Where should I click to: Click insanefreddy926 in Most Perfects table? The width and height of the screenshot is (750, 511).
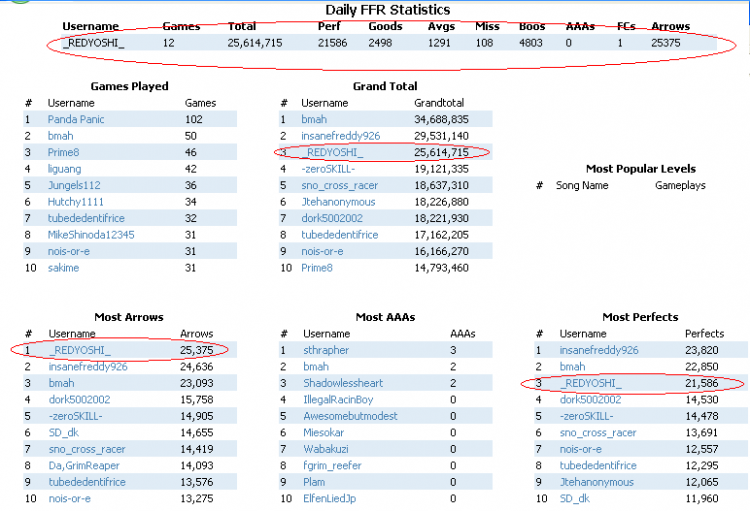(x=598, y=350)
